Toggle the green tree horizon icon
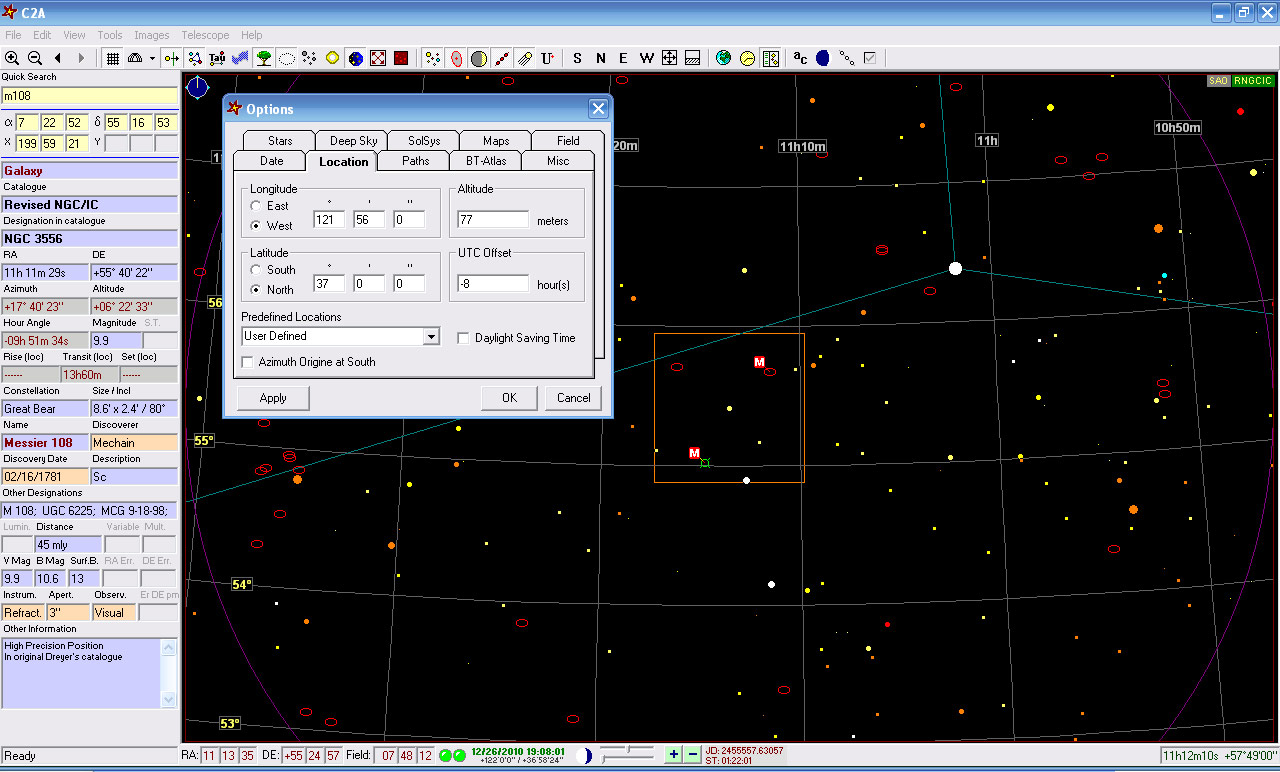The width and height of the screenshot is (1280, 772). 264,58
